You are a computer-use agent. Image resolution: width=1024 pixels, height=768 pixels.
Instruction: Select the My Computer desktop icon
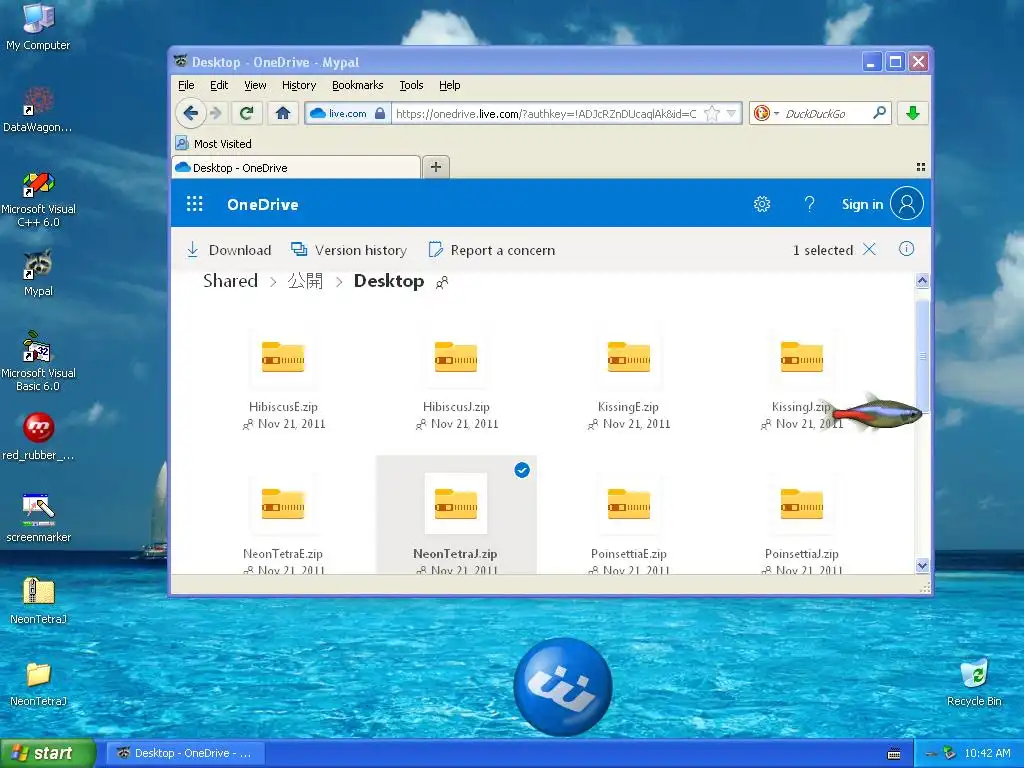click(38, 26)
